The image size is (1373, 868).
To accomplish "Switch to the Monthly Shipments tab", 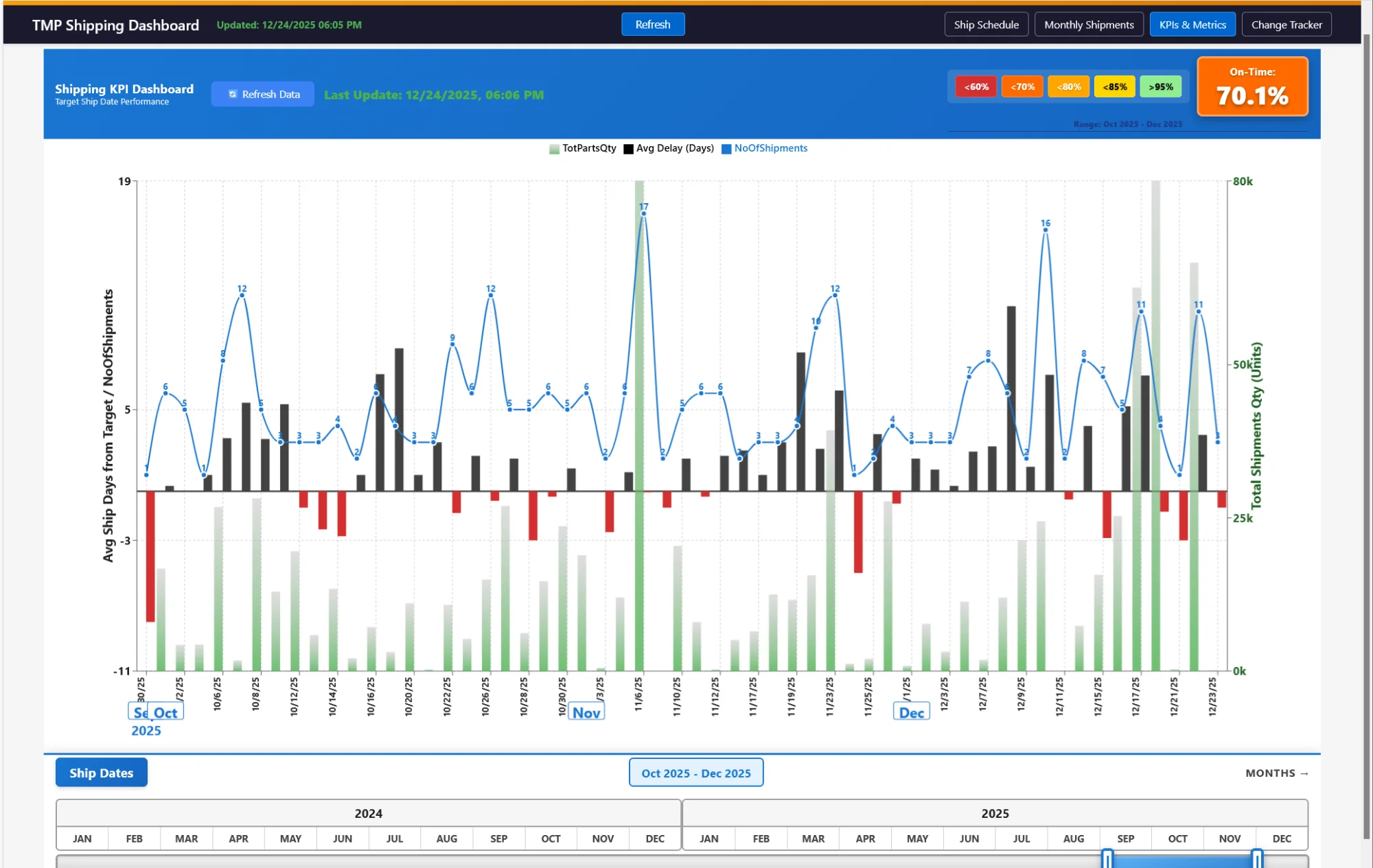I will click(x=1088, y=24).
